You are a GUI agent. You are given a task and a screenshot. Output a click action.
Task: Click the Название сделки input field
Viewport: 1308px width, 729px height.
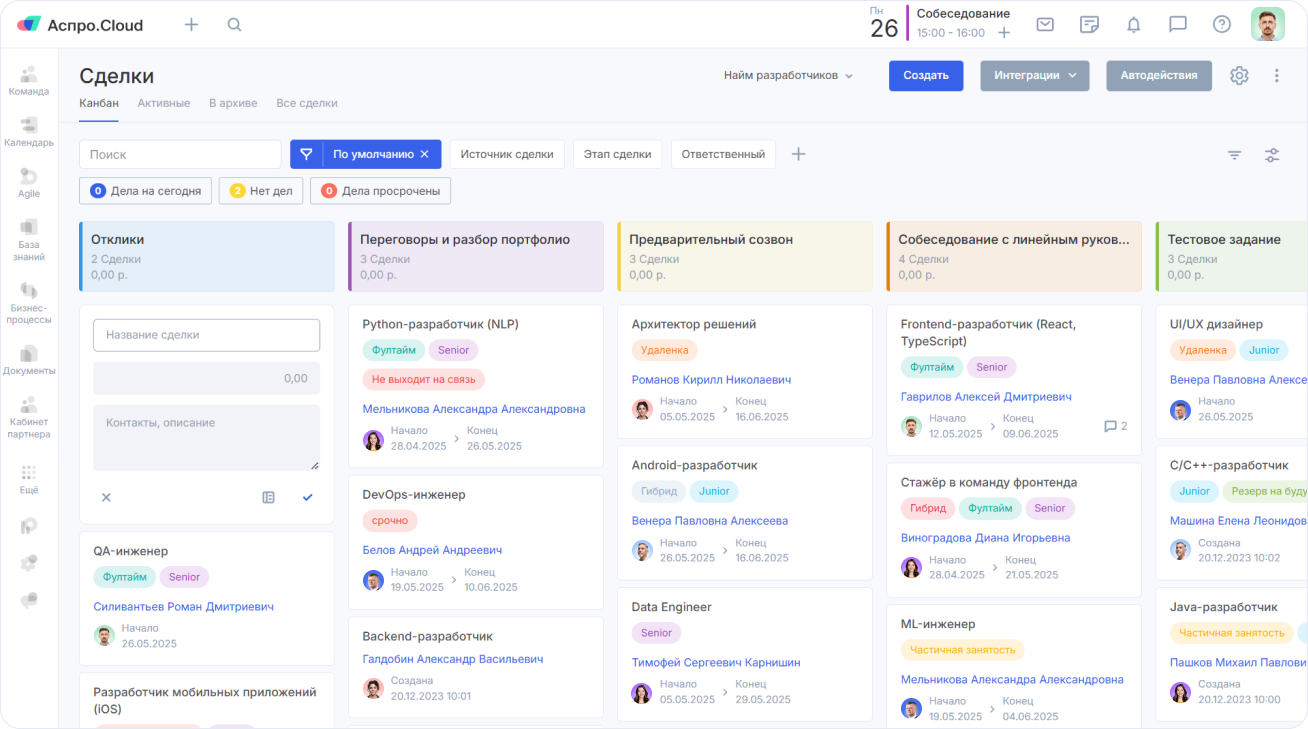point(206,335)
